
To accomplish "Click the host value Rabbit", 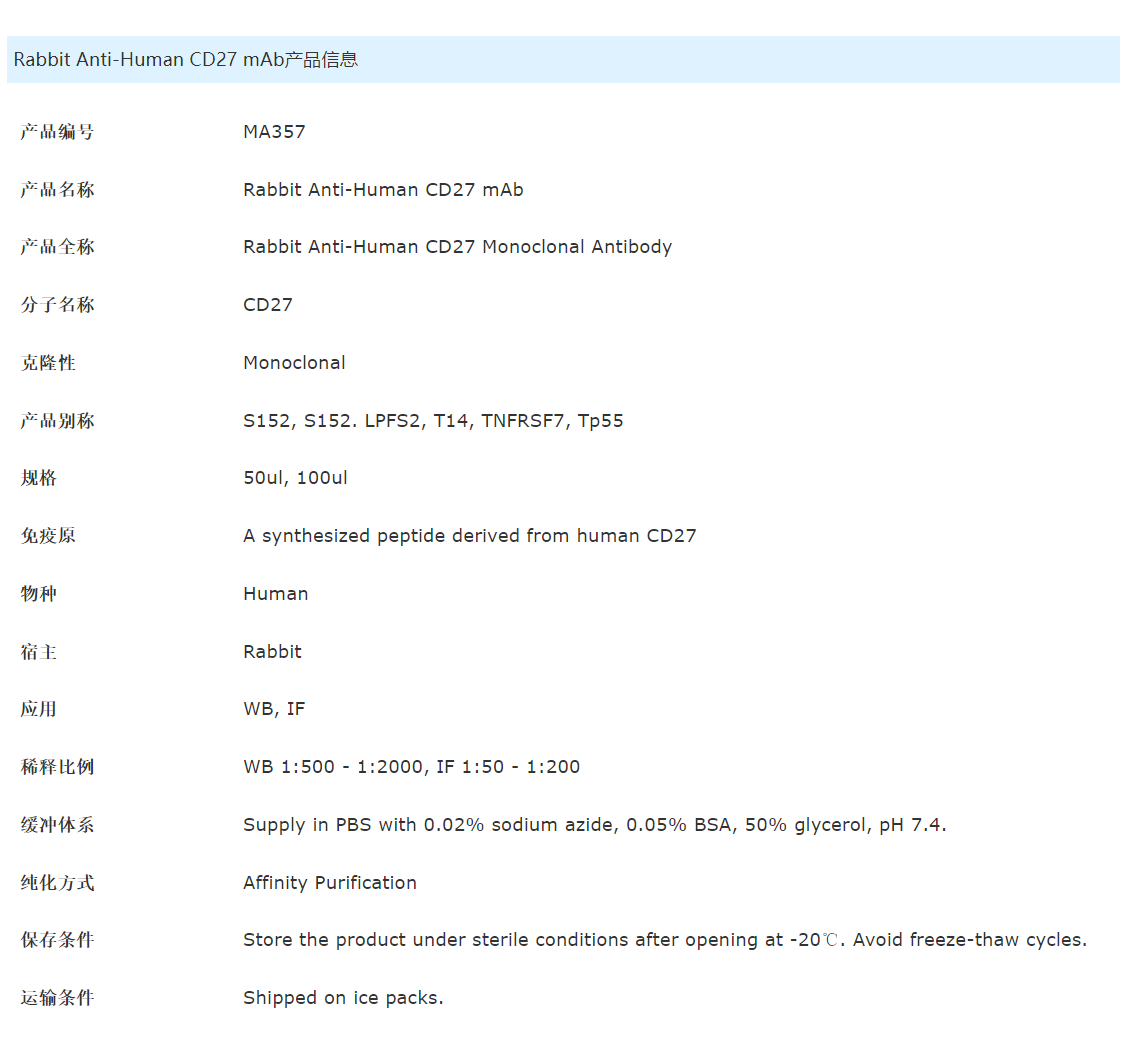I will click(272, 652).
